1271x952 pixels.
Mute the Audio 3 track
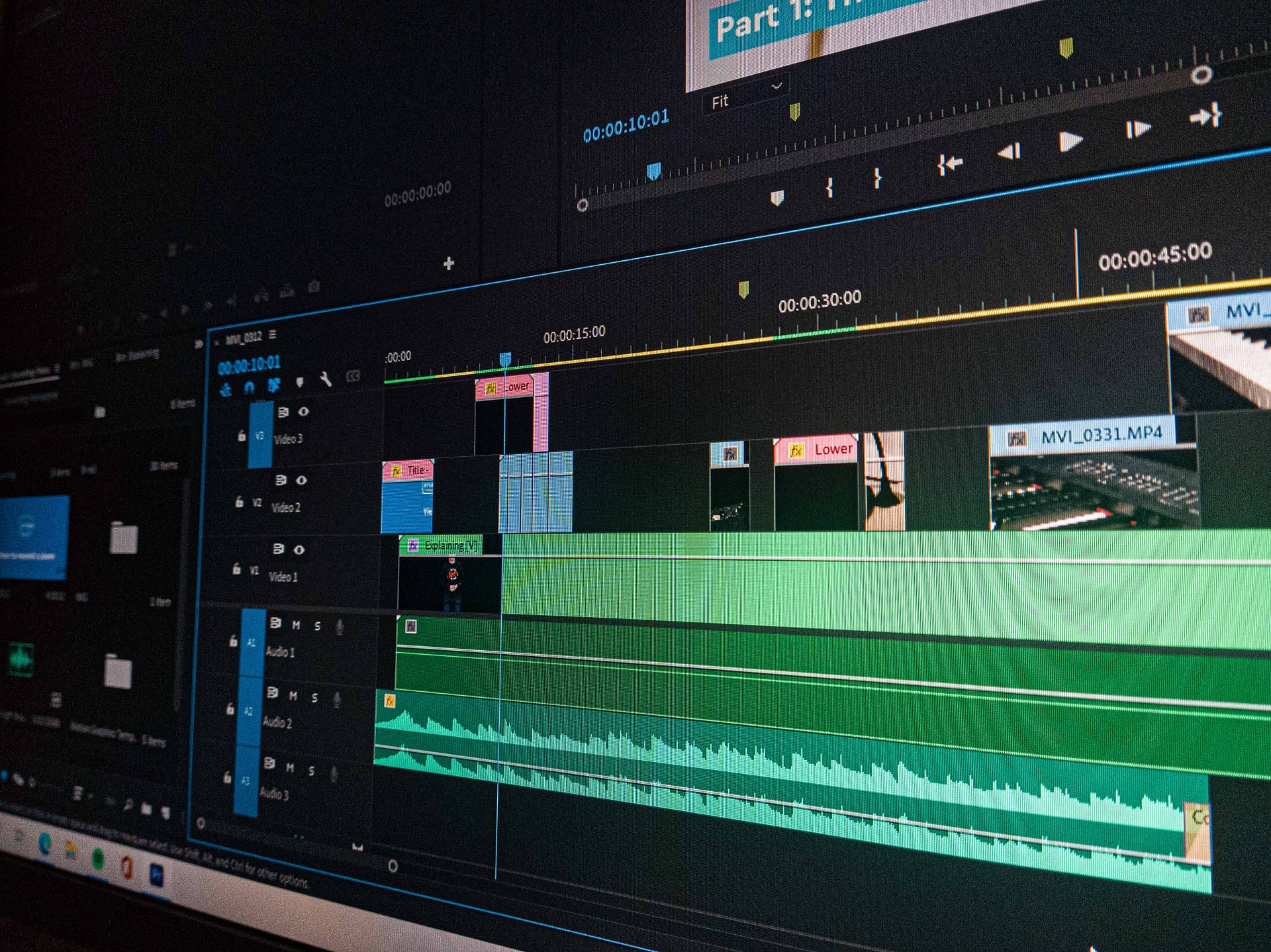290,767
